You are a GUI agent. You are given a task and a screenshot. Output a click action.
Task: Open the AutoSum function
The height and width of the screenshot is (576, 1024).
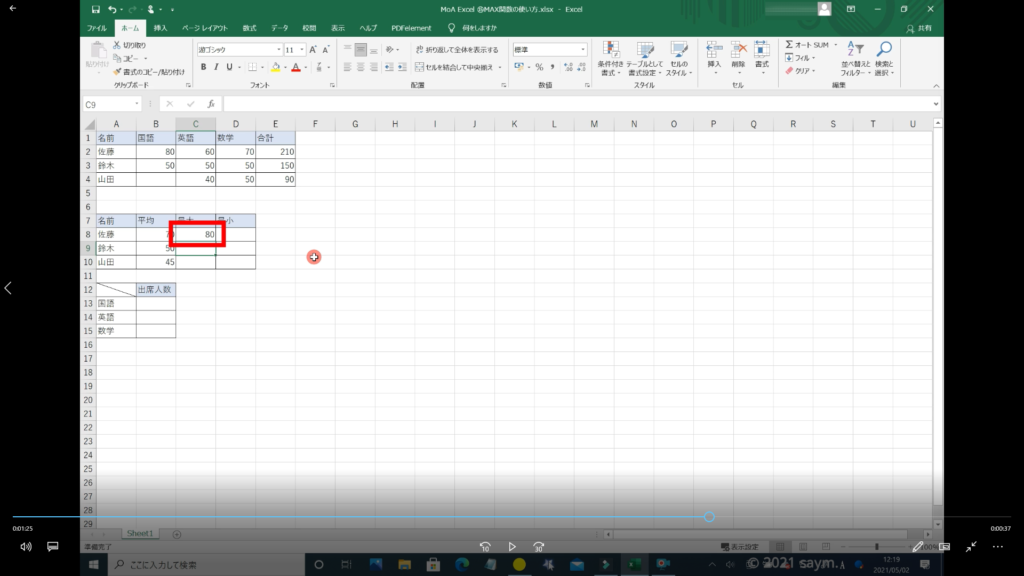coord(808,45)
